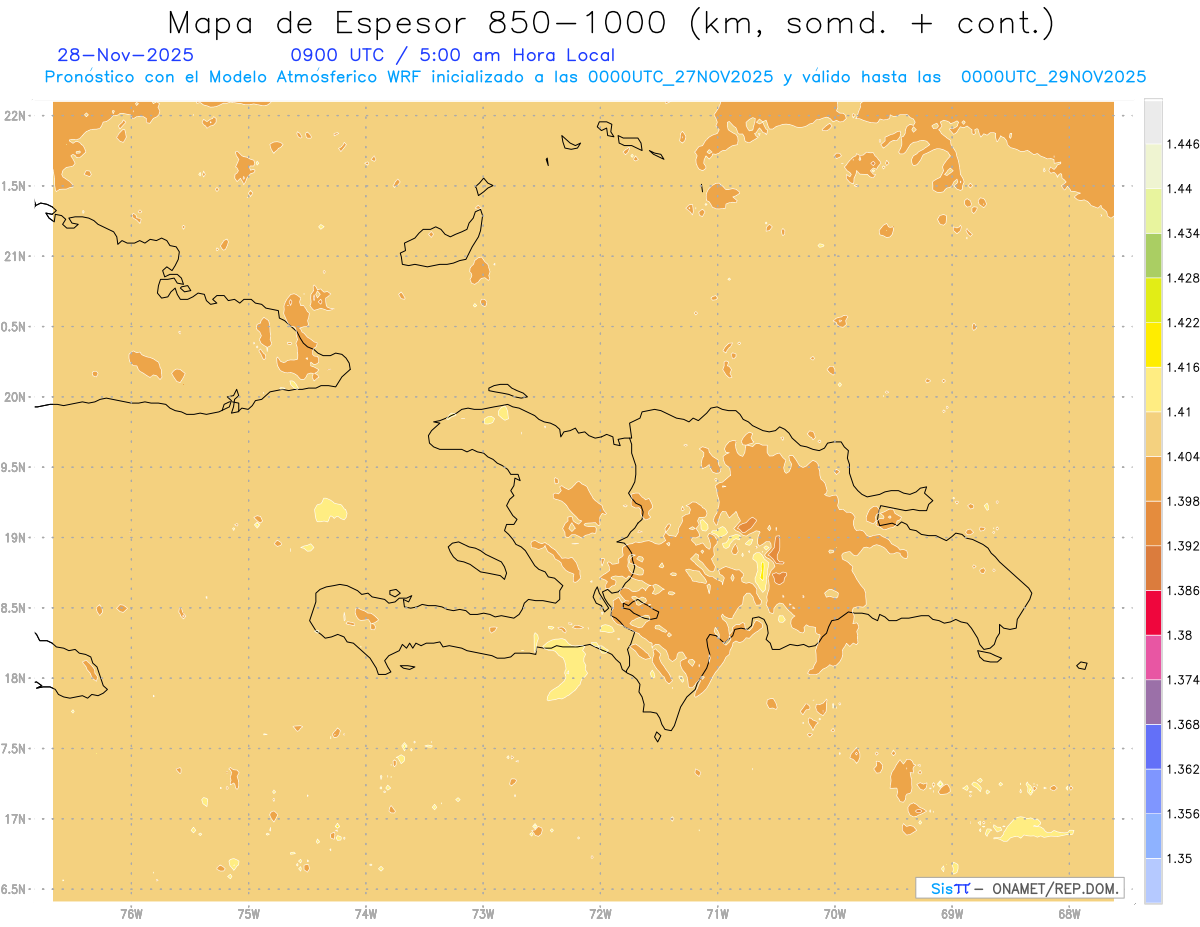This screenshot has width=1200, height=927.
Task: Click the '72W' longitude label
Action: (601, 914)
